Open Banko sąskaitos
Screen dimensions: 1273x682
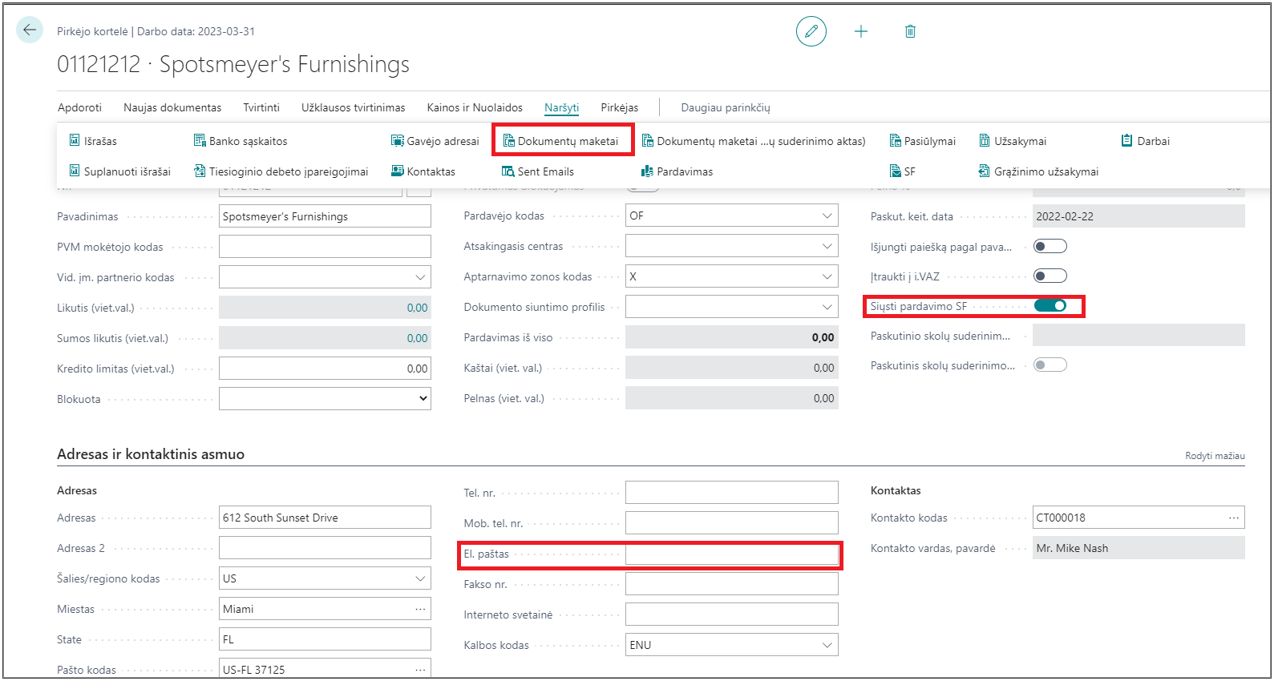tap(240, 141)
